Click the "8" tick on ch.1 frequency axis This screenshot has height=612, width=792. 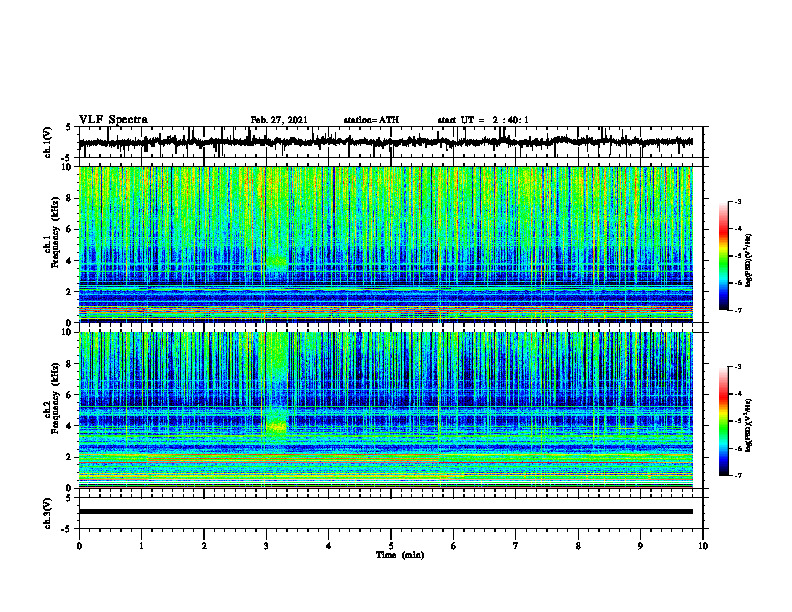(x=70, y=198)
